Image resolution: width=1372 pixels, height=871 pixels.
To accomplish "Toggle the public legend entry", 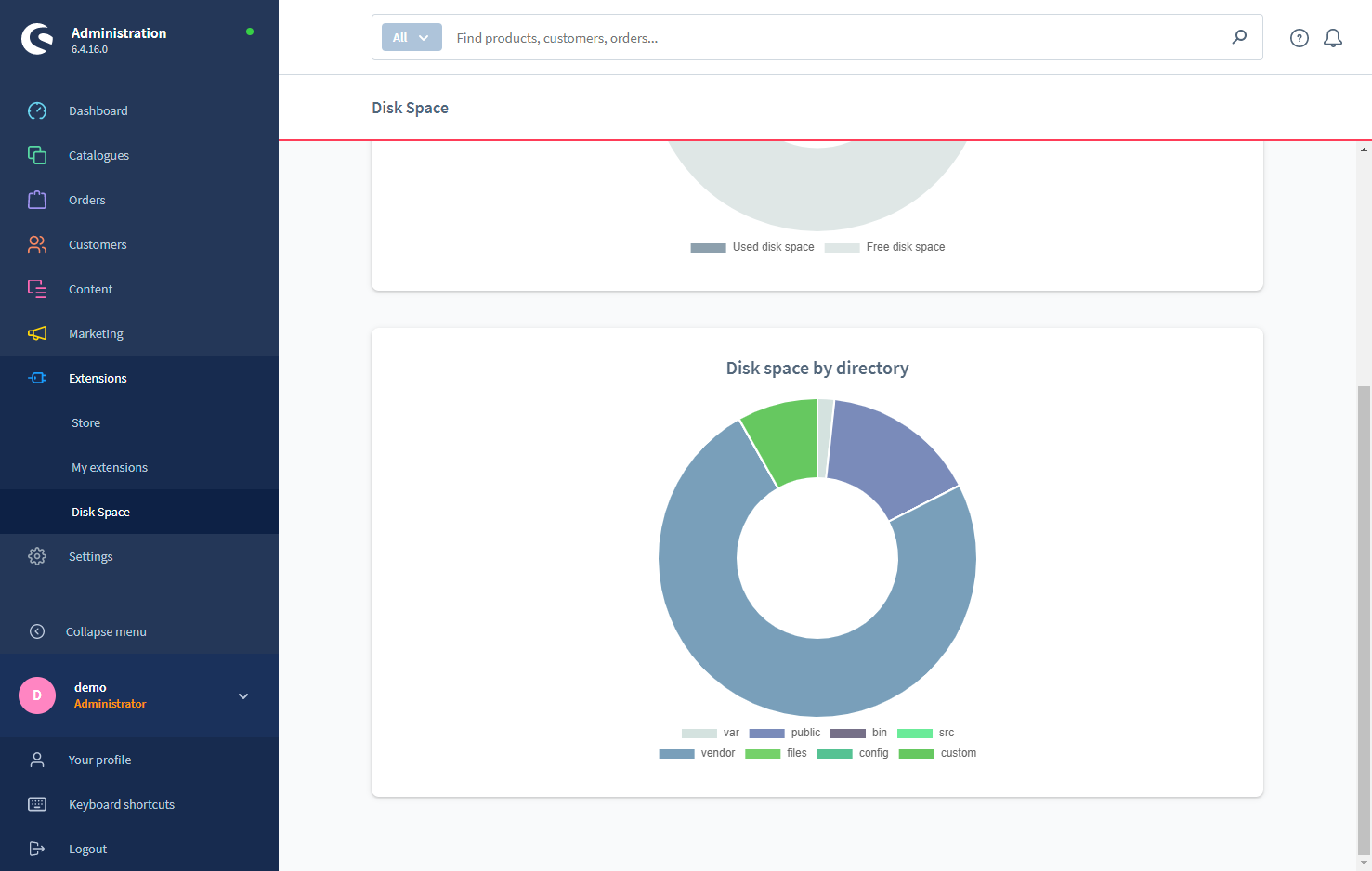I will click(x=785, y=733).
